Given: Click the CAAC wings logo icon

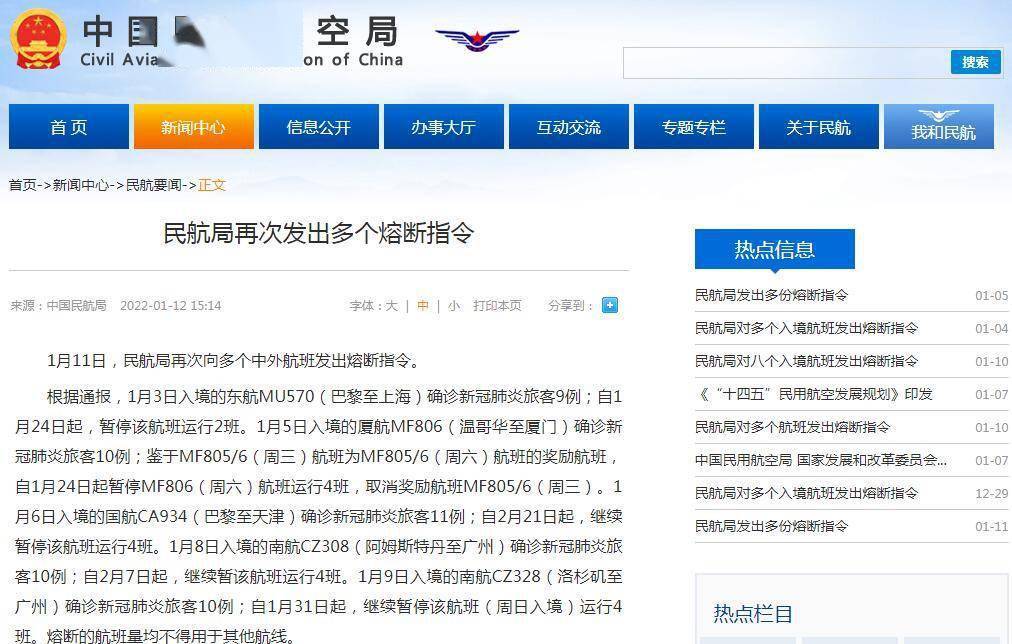Looking at the screenshot, I should [476, 40].
